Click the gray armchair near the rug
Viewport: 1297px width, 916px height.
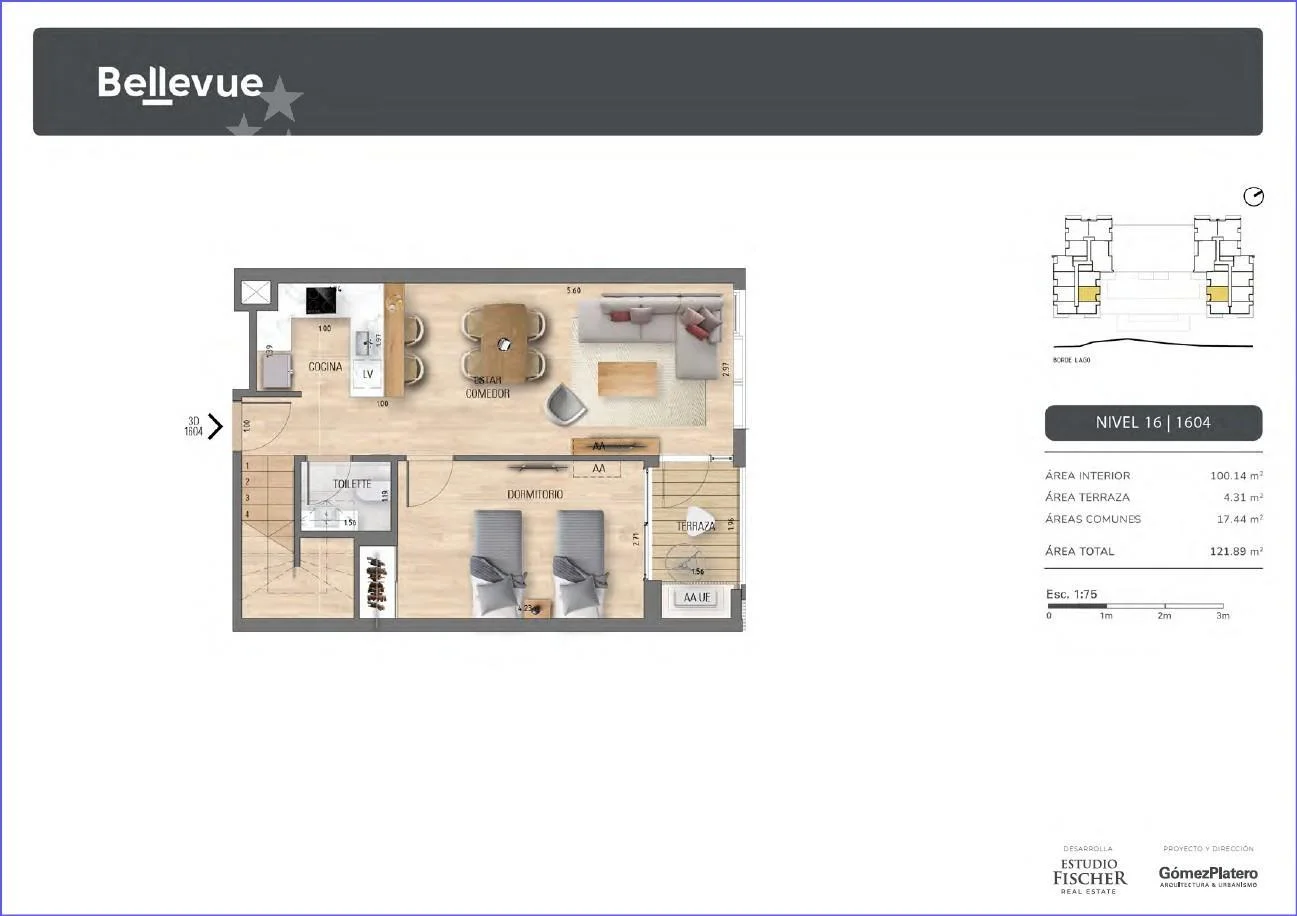click(x=566, y=404)
